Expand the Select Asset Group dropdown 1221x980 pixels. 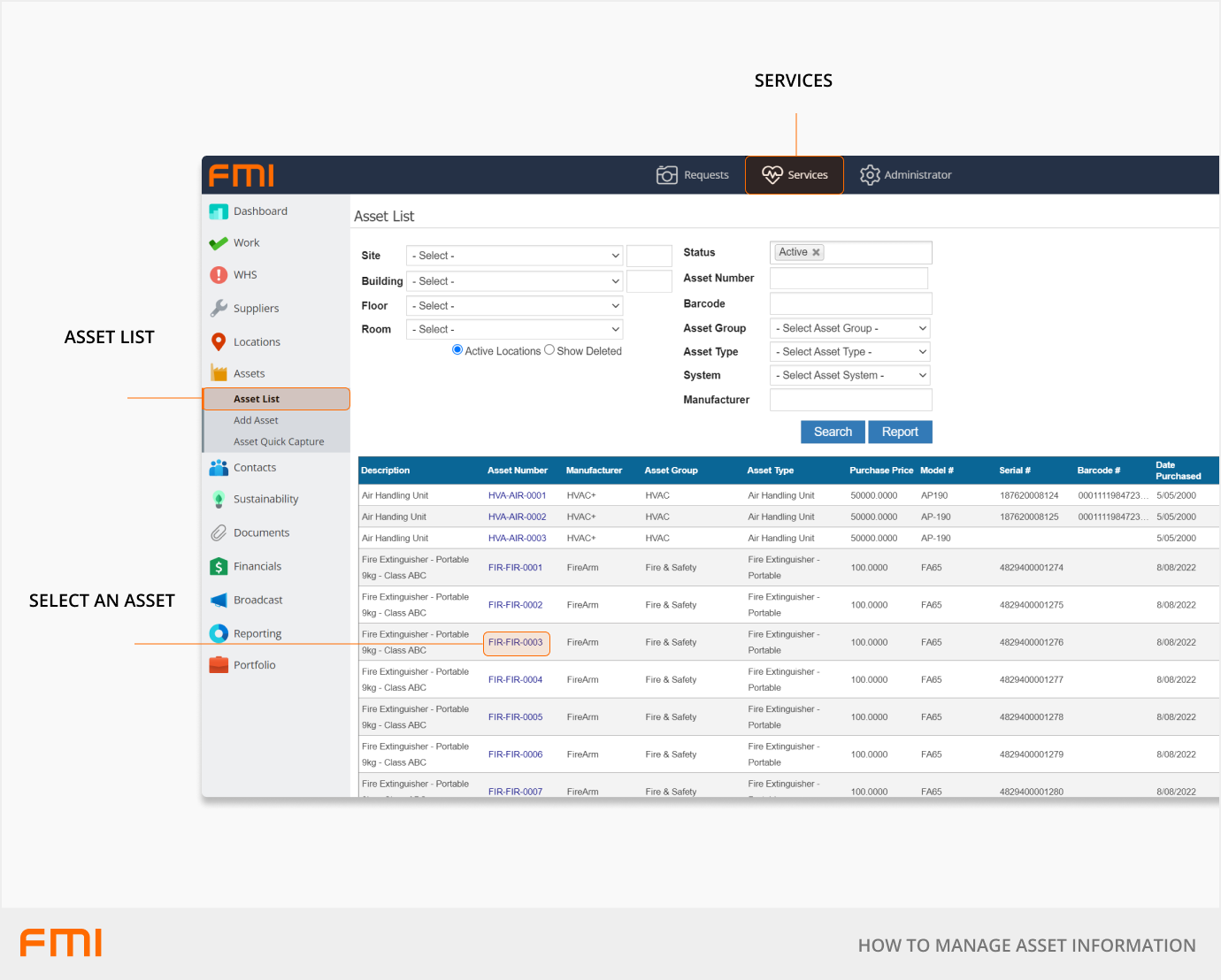(849, 328)
